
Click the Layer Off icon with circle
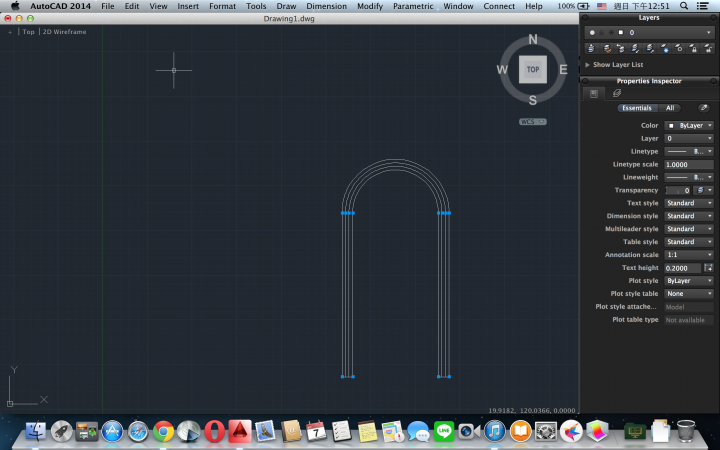(x=679, y=48)
